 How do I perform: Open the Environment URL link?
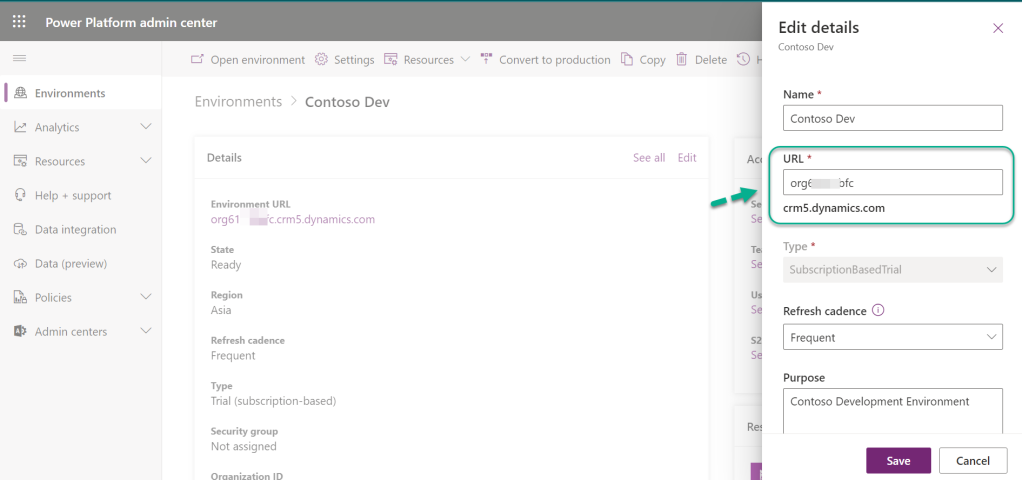tap(293, 219)
